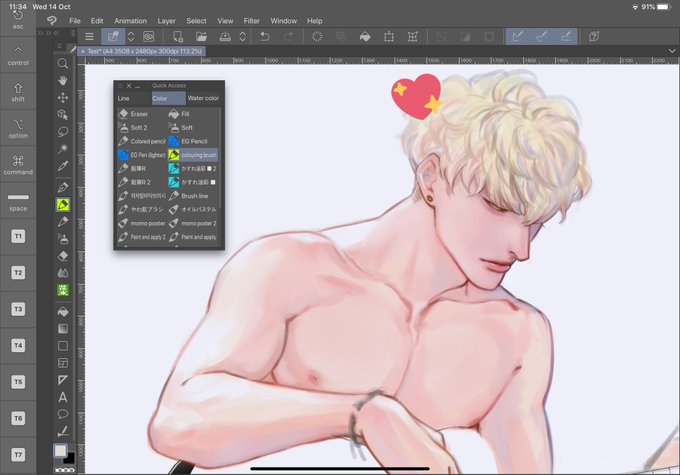Select the Eraser tool in the left toolbar
This screenshot has width=680, height=475.
63,256
